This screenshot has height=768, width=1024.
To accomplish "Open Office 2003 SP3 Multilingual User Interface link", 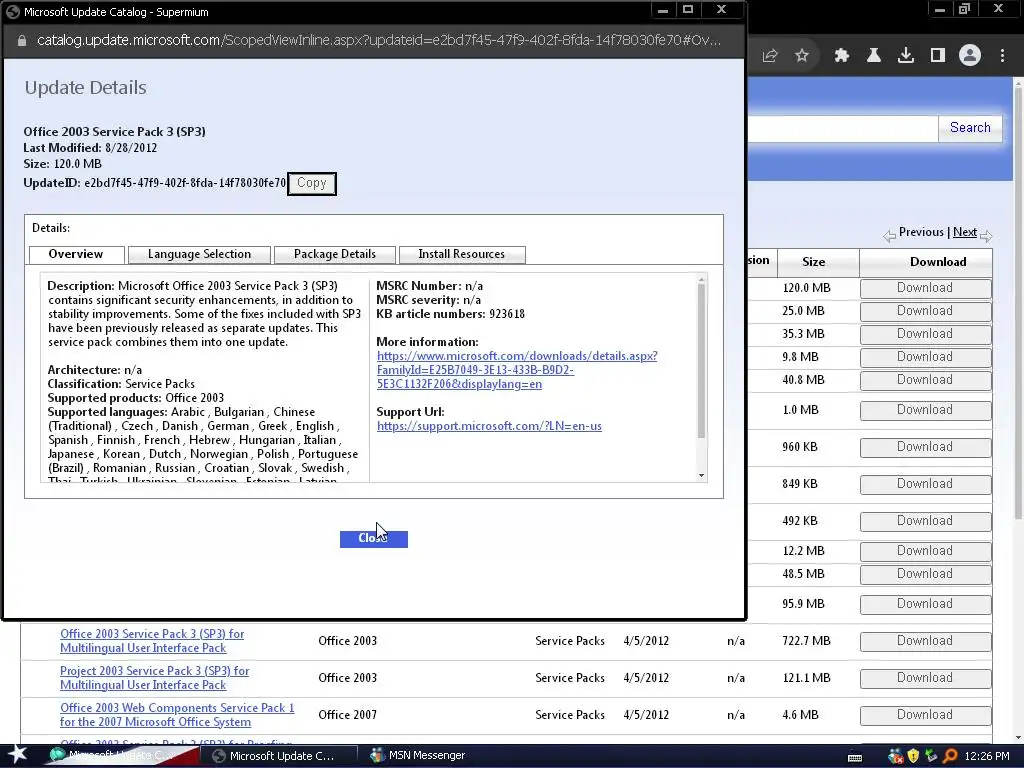I will (152, 641).
